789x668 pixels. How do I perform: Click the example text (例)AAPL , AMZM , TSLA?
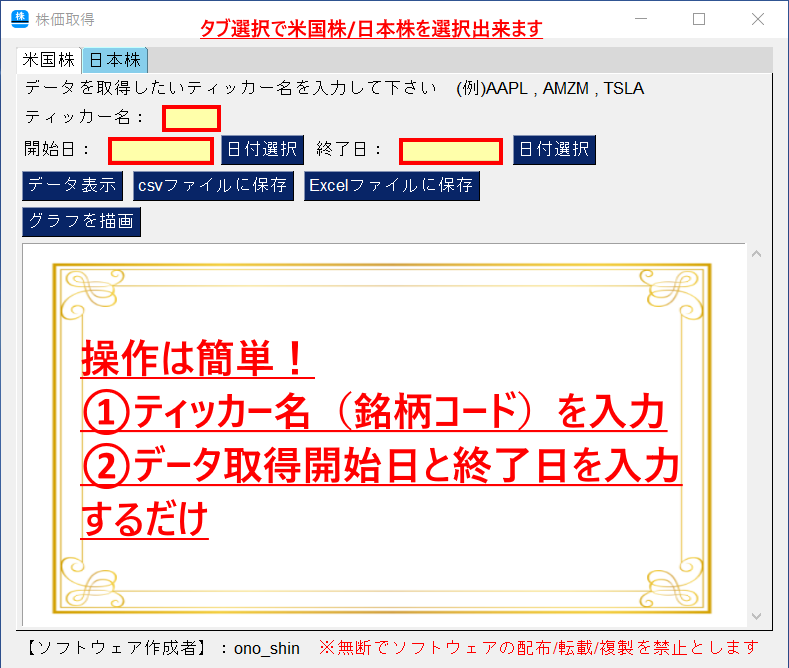tap(550, 89)
